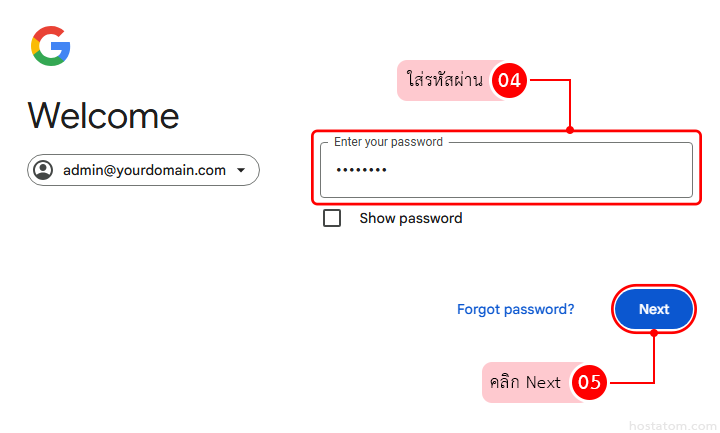The width and height of the screenshot is (720, 433).
Task: Click the 'Show password' label text
Action: [x=410, y=218]
